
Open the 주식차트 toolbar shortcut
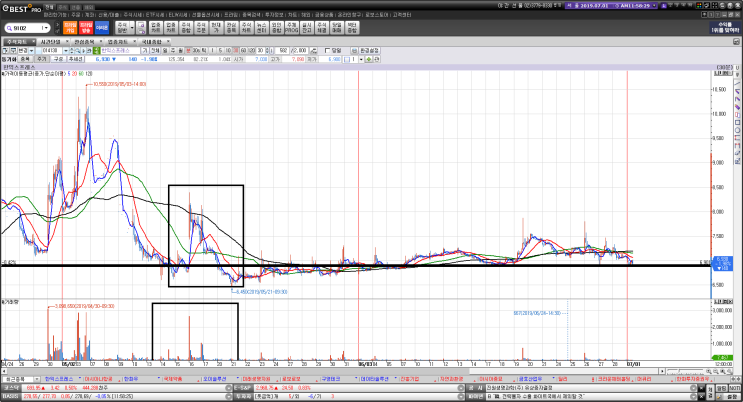[246, 27]
